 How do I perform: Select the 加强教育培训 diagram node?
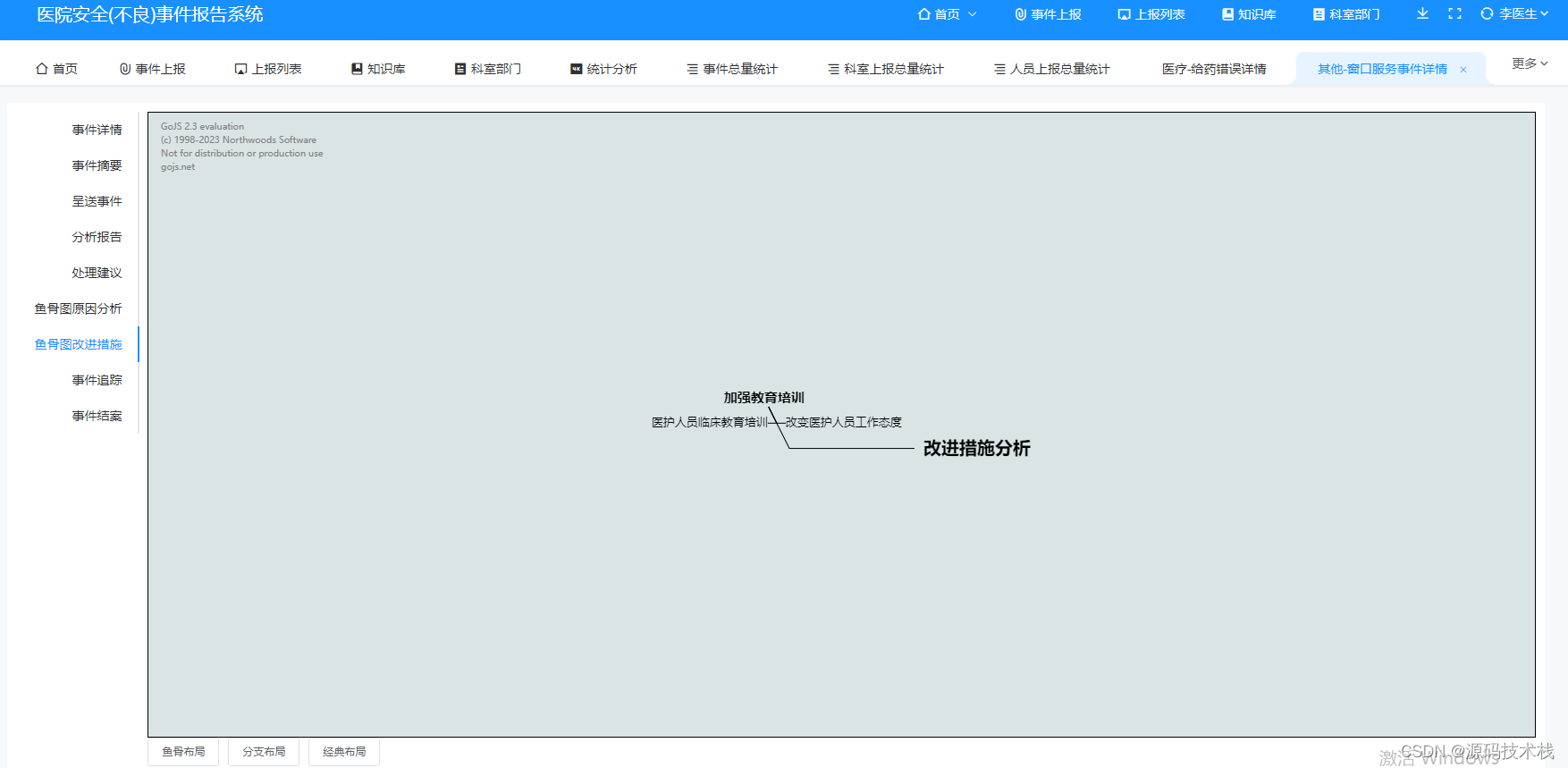coord(764,398)
